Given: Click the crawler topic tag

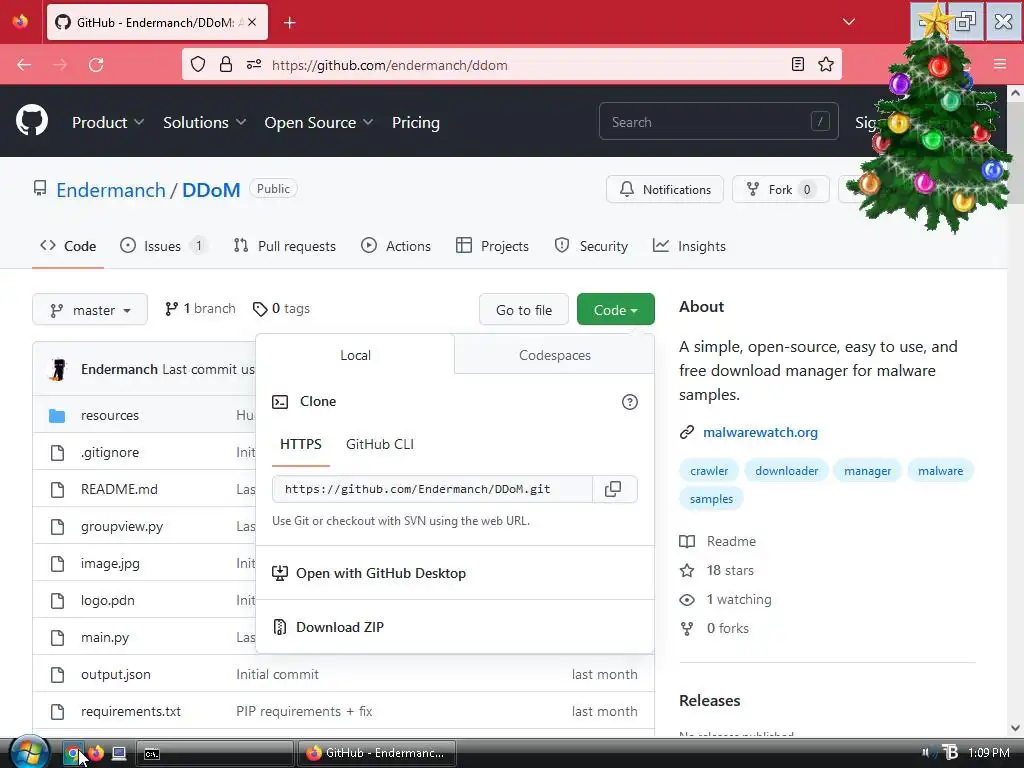Looking at the screenshot, I should pos(709,471).
